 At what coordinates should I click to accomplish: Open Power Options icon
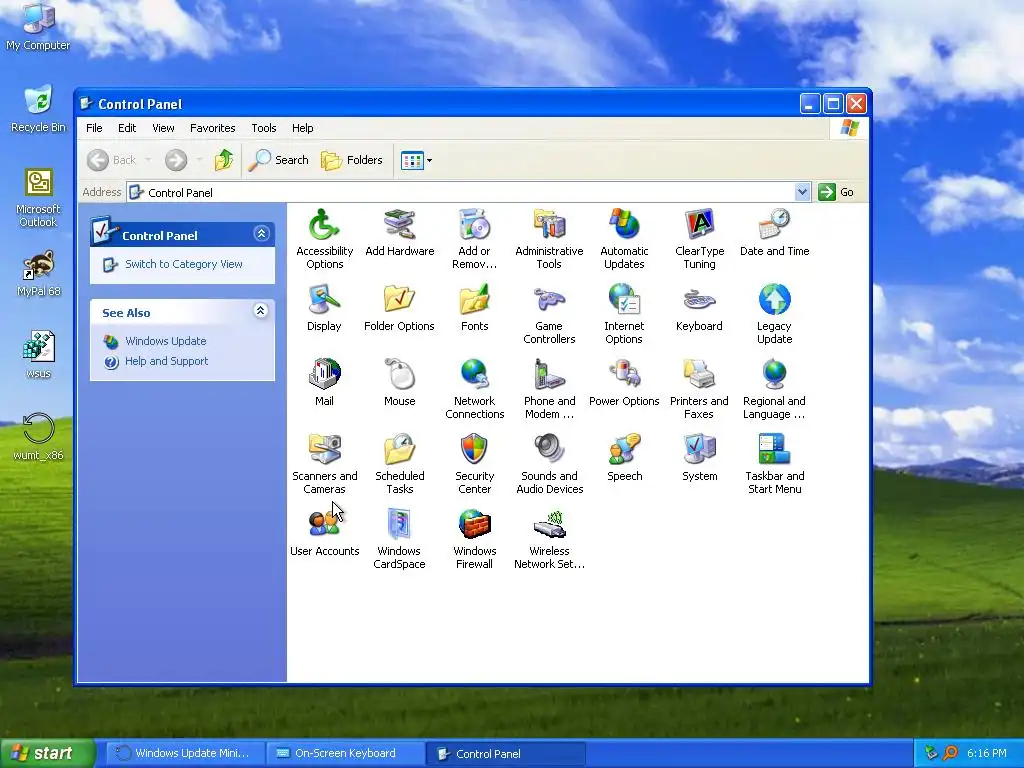coord(624,375)
